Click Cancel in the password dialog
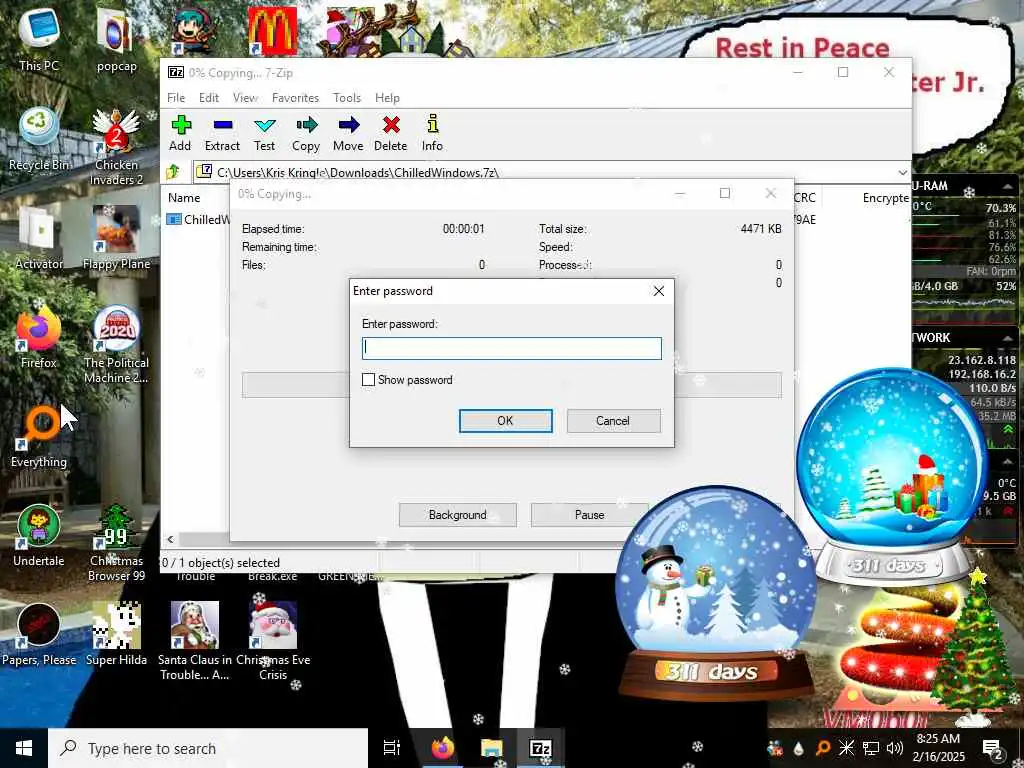The height and width of the screenshot is (768, 1024). pos(613,421)
